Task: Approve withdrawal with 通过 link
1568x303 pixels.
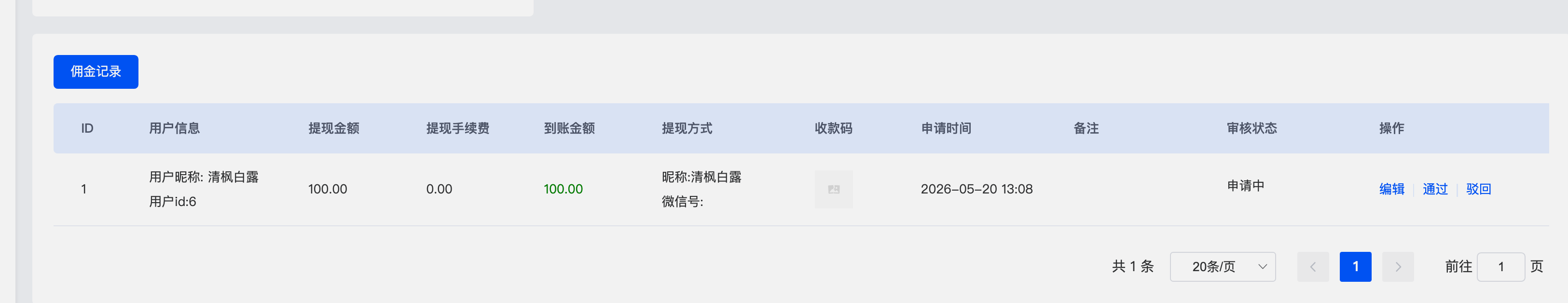Action: click(1435, 189)
